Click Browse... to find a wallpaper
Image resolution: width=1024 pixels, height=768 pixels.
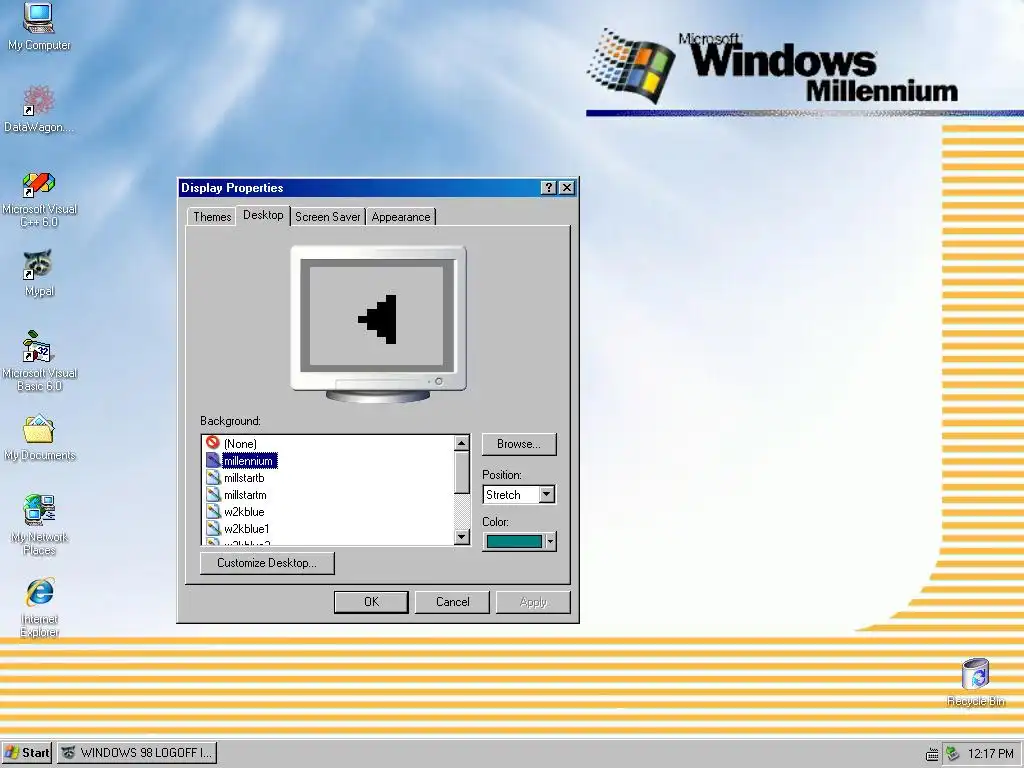519,444
